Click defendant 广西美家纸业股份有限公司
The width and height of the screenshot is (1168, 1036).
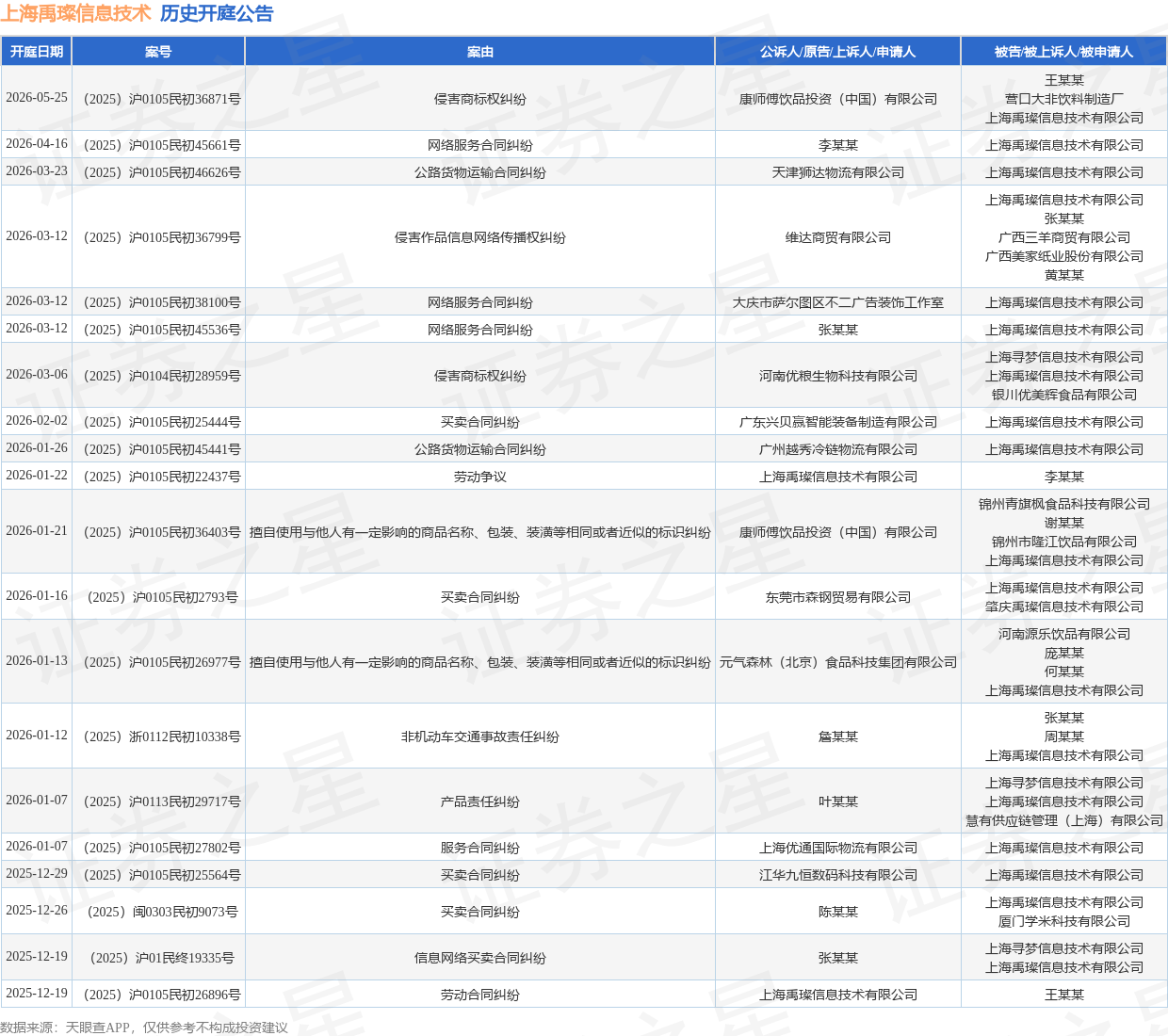pos(1064,256)
